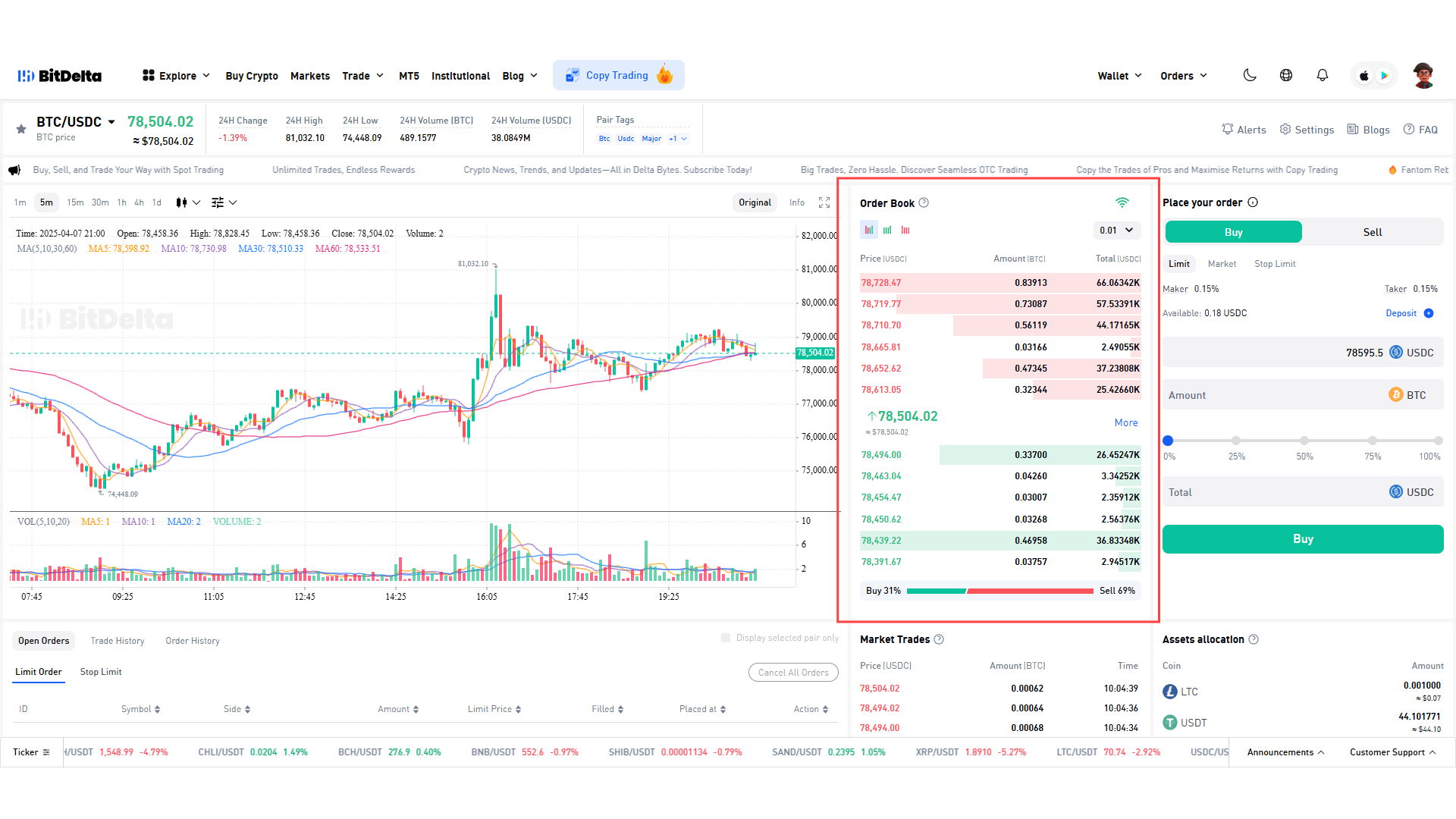Screen dimensions: 1456x819
Task: Select 1d chart interval
Action: [157, 202]
